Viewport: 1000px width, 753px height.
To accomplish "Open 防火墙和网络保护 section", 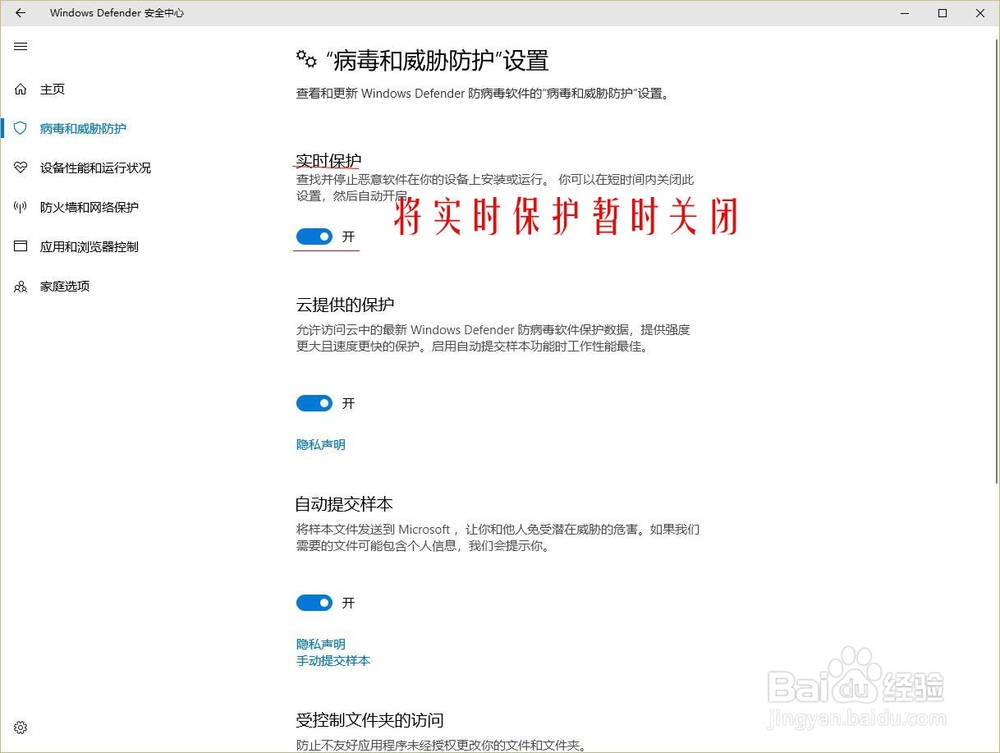I will pyautogui.click(x=89, y=207).
